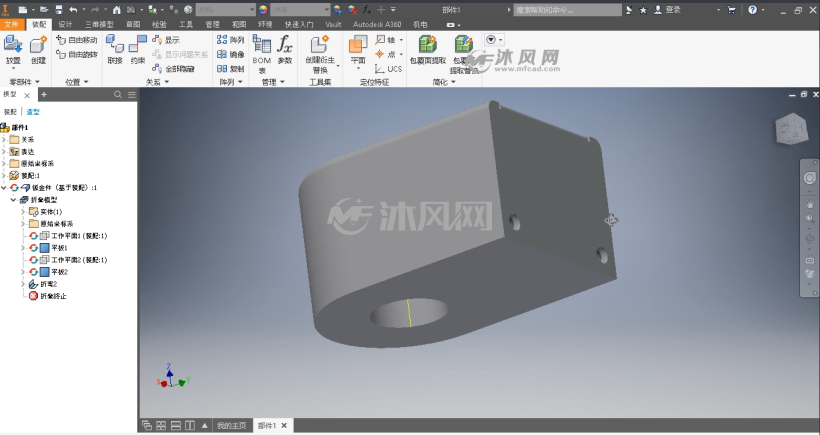The width and height of the screenshot is (820, 435).
Task: Switch to the Autodesk A360 ribbon tab
Action: click(377, 24)
